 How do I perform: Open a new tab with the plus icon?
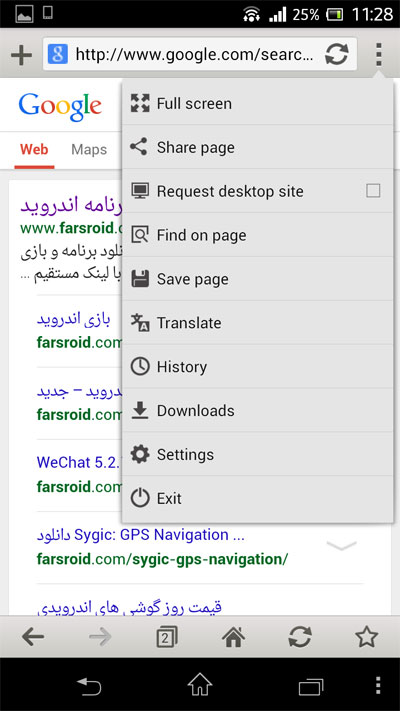click(x=21, y=55)
